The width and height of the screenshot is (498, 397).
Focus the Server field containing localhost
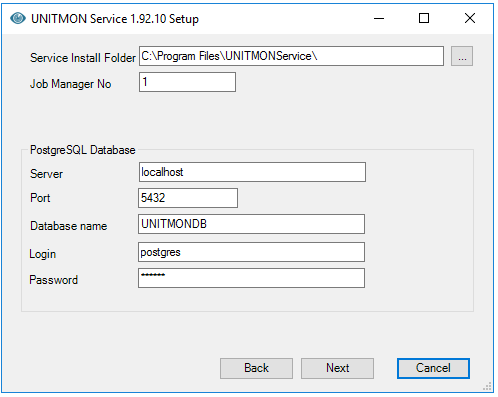point(252,172)
